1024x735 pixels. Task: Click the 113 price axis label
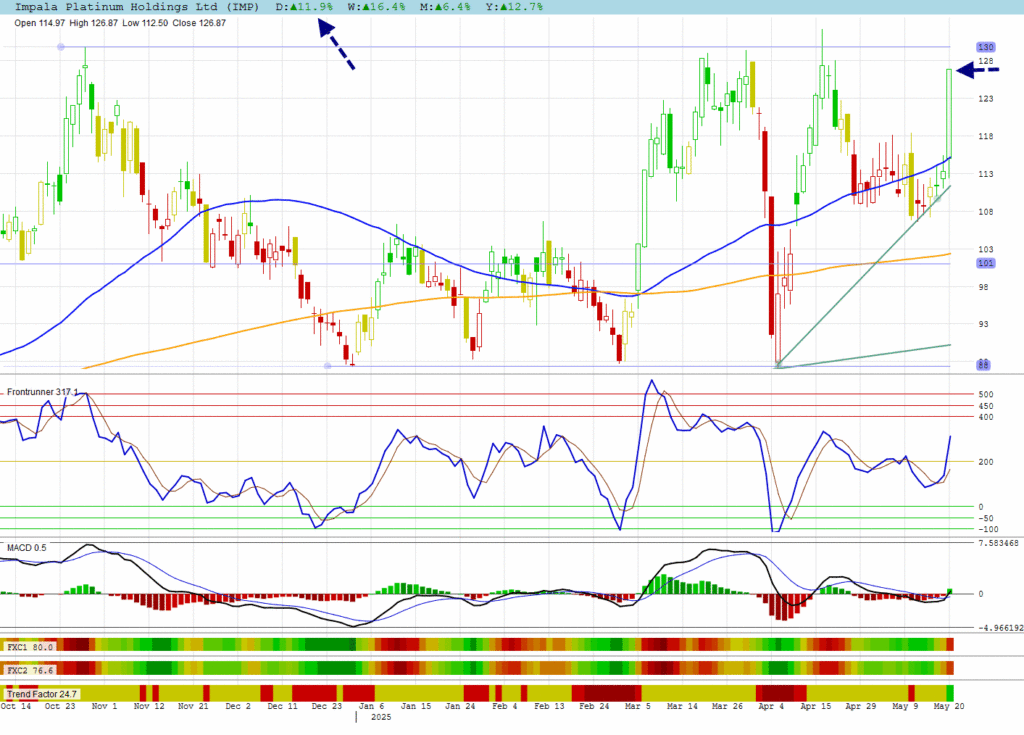985,174
